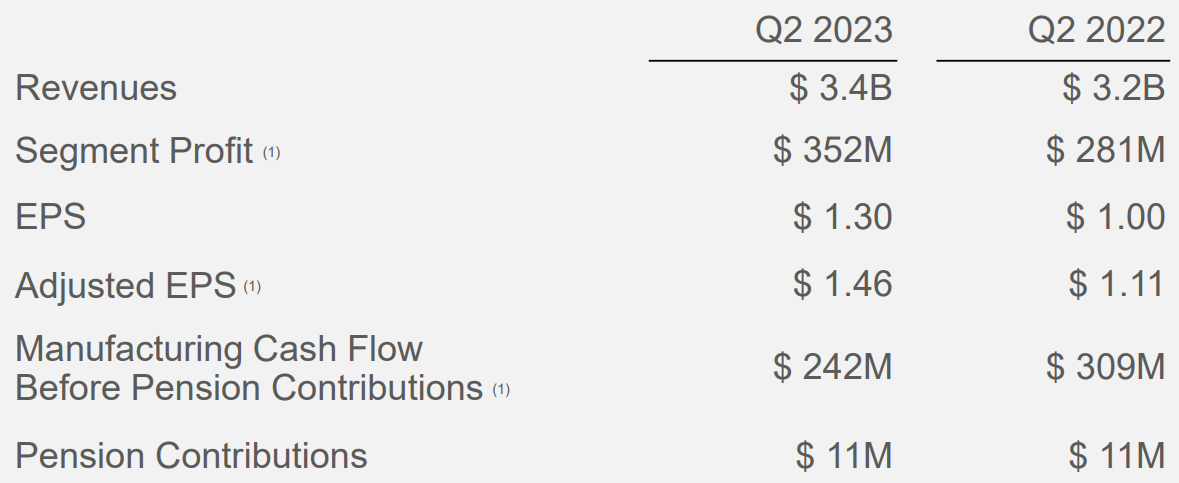The height and width of the screenshot is (483, 1179).
Task: Open the footnote marker beside Segment Profit
Action: pyautogui.click(x=272, y=154)
